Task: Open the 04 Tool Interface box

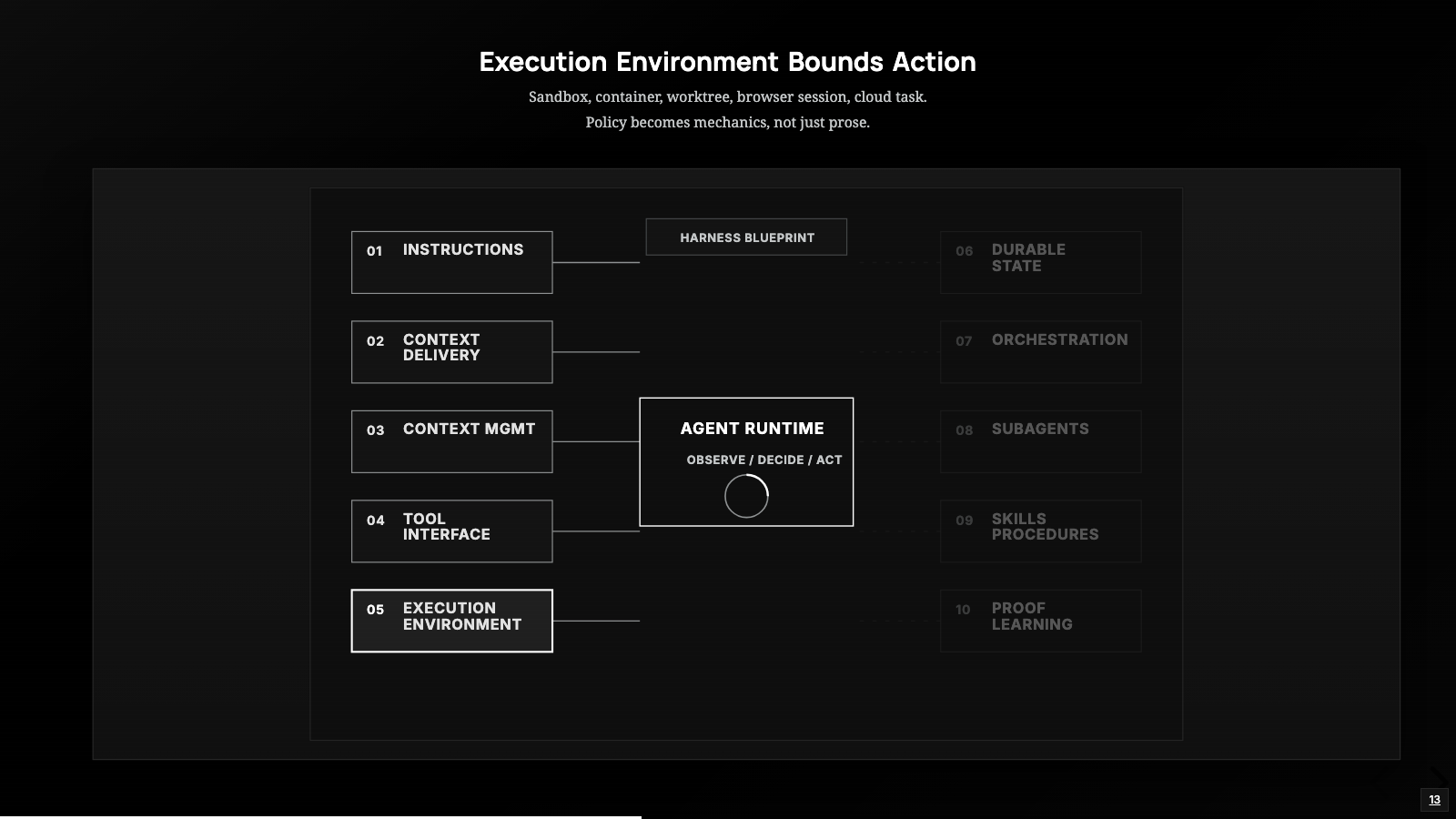Action: tap(451, 531)
